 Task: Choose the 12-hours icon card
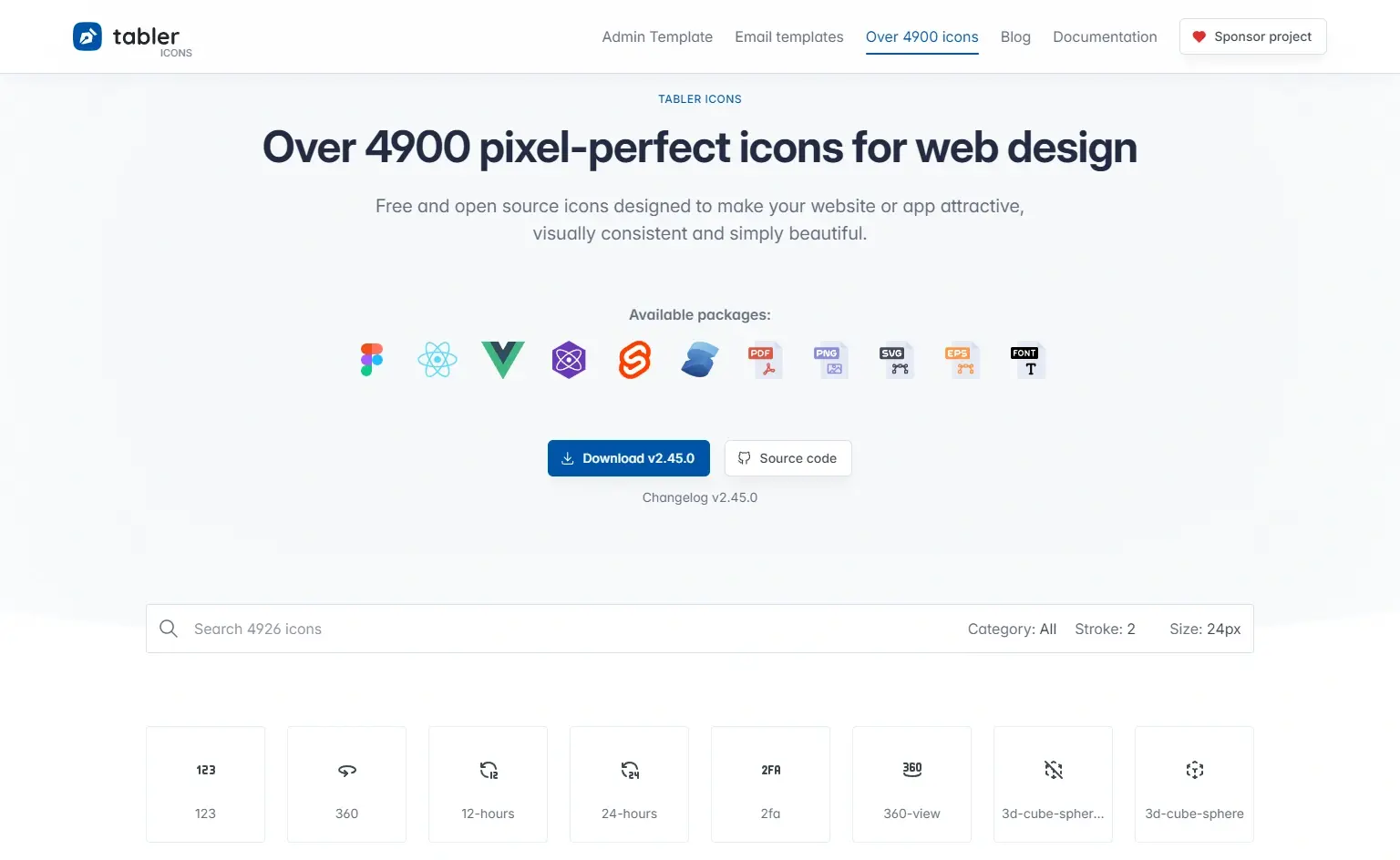[488, 784]
